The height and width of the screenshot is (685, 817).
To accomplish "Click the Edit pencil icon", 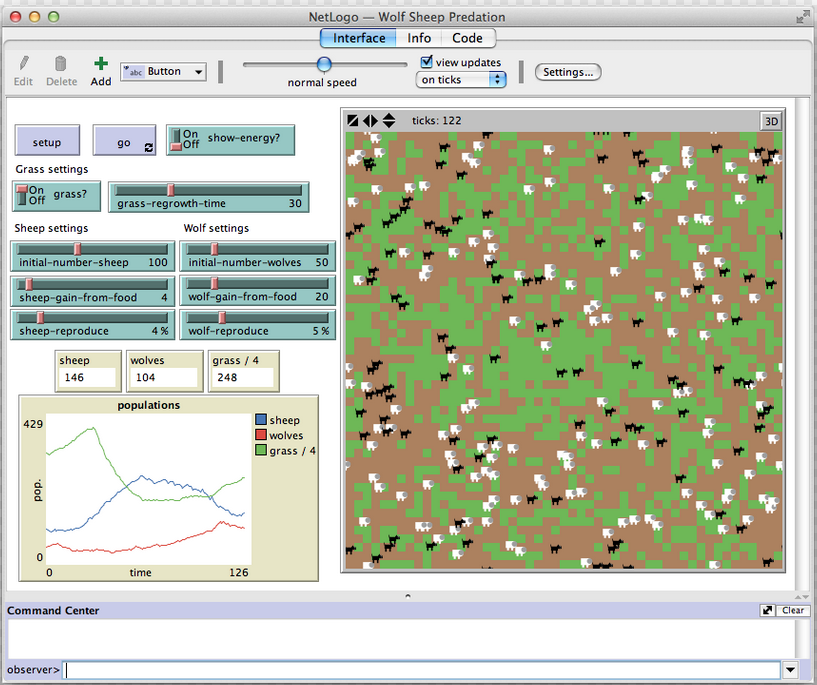I will (x=24, y=64).
